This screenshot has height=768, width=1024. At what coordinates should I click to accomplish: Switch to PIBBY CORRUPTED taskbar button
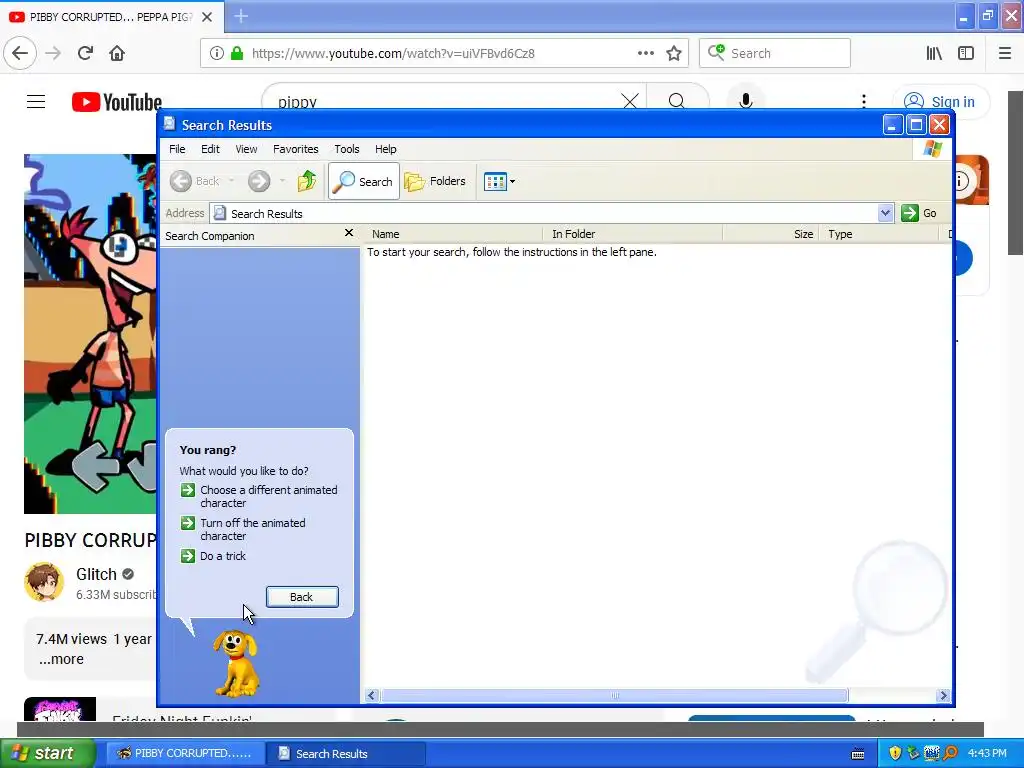[185, 754]
